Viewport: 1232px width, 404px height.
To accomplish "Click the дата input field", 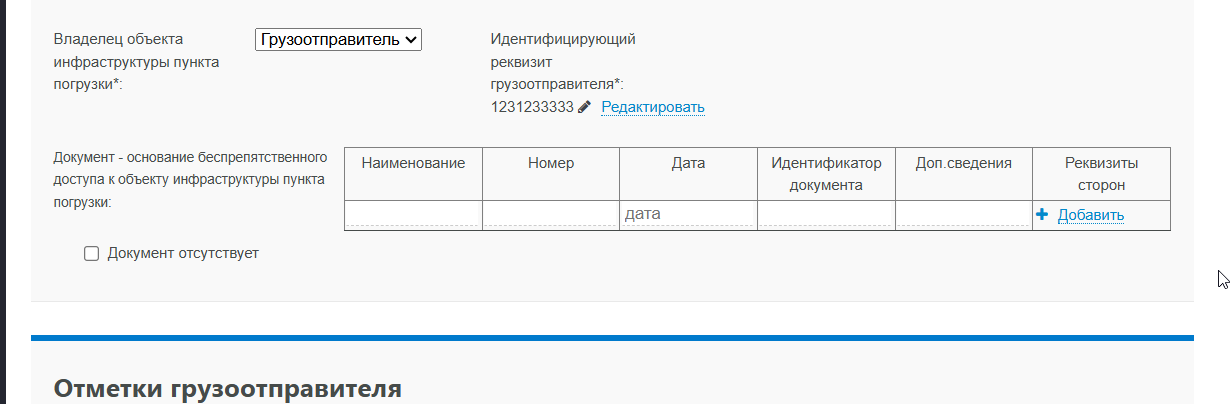I will [x=688, y=214].
